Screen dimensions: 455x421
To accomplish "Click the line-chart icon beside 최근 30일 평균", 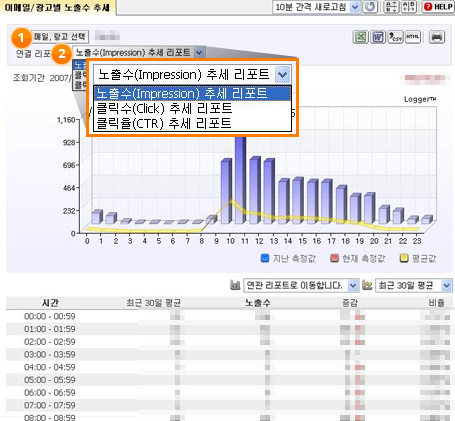I will [367, 285].
